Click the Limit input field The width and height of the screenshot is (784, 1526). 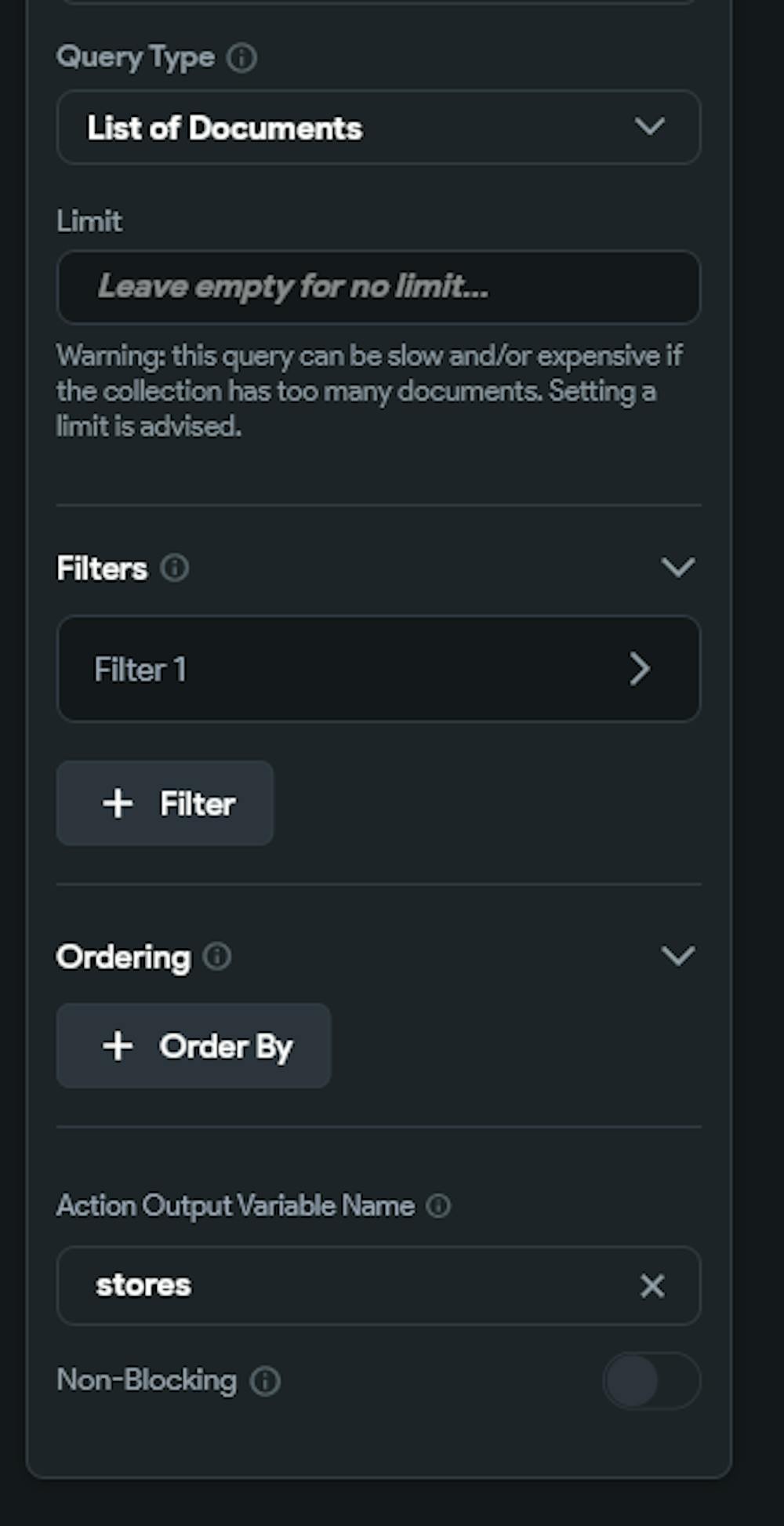click(x=378, y=287)
